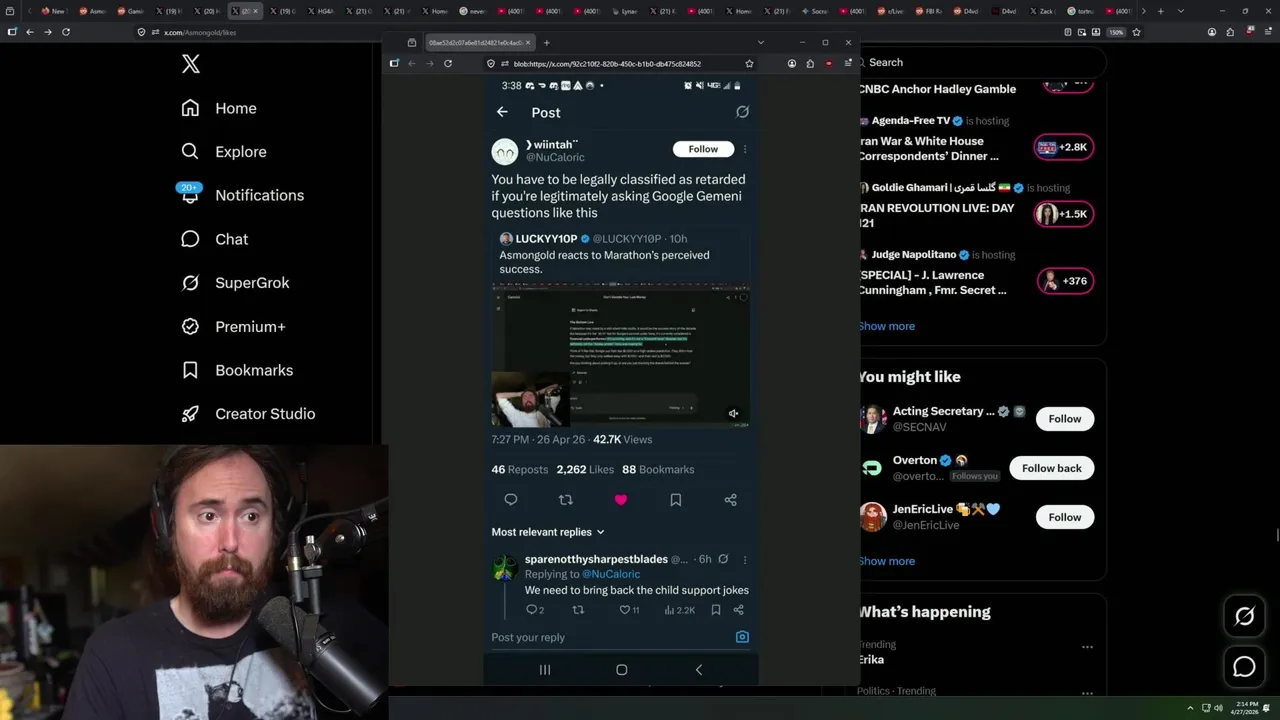Open more options on sparenotthysharpestblades reply
1280x720 pixels.
pyautogui.click(x=745, y=560)
